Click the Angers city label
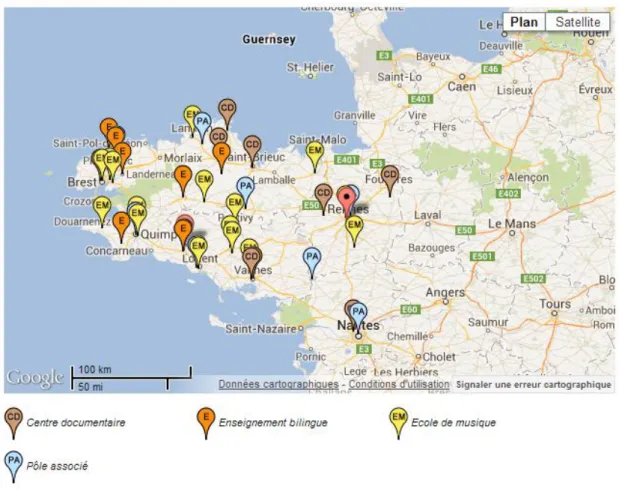This screenshot has height=489, width=619. 445,292
